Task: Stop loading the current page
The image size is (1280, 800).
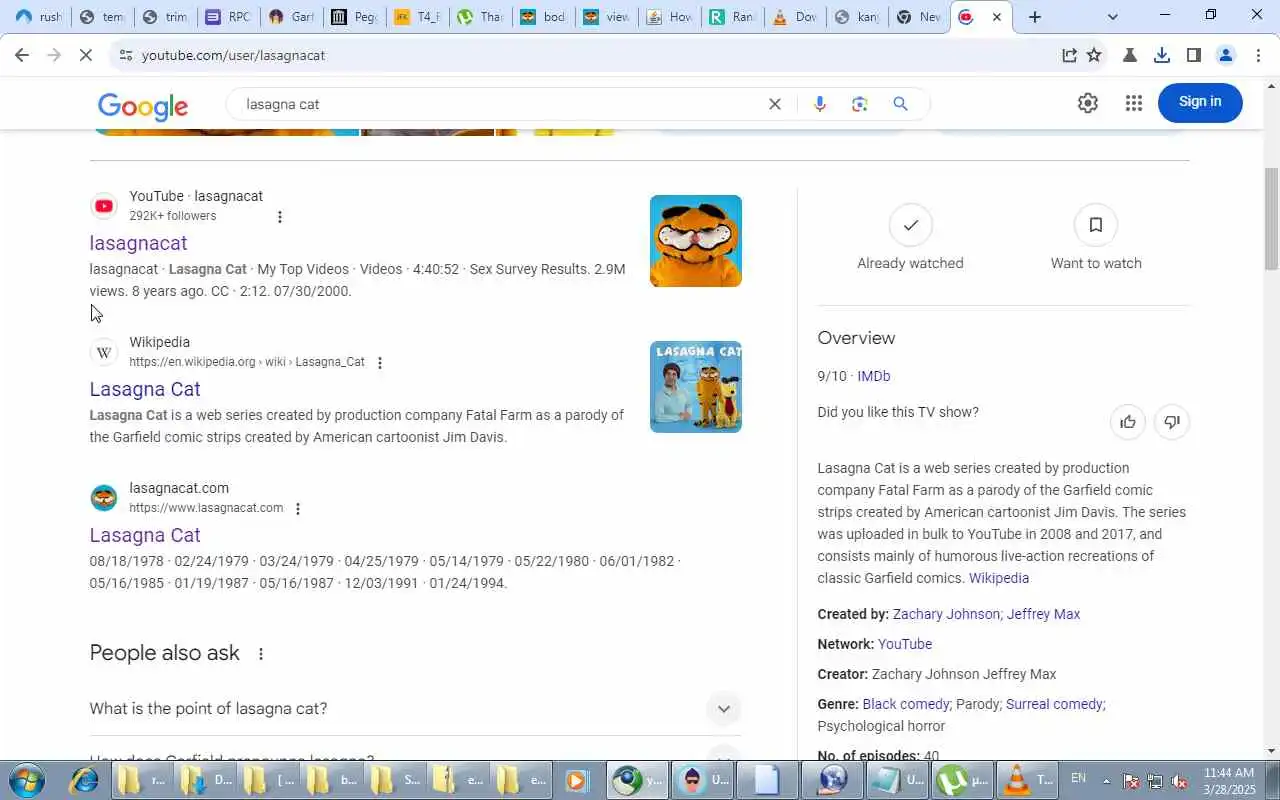Action: pos(86,55)
